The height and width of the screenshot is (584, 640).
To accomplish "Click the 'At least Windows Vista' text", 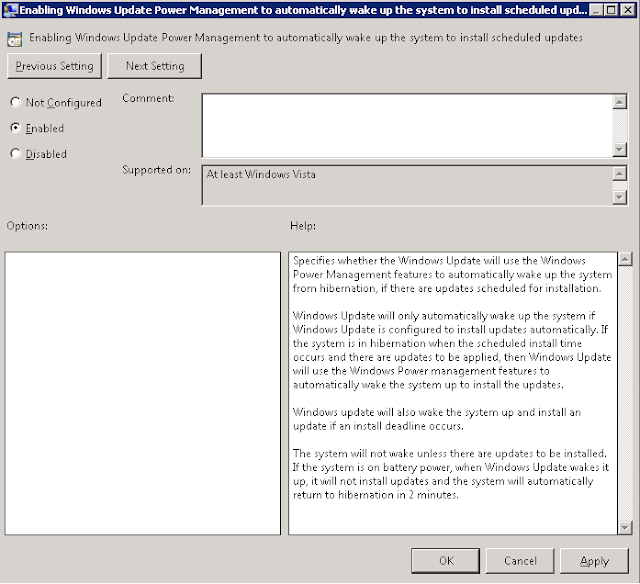I will (261, 174).
